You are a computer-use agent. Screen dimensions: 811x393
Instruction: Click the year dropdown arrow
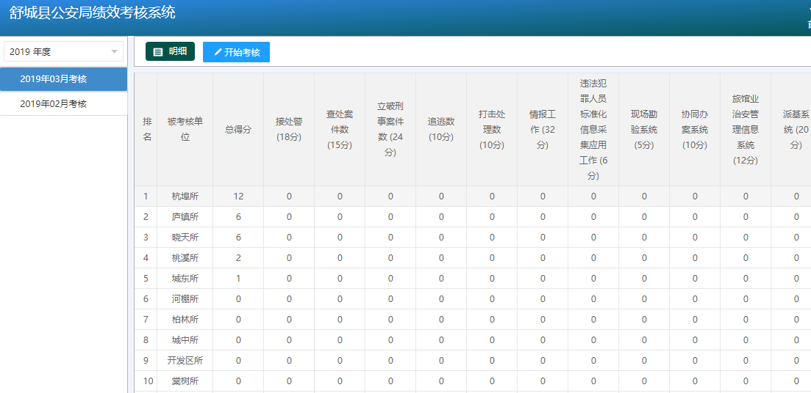click(x=114, y=52)
